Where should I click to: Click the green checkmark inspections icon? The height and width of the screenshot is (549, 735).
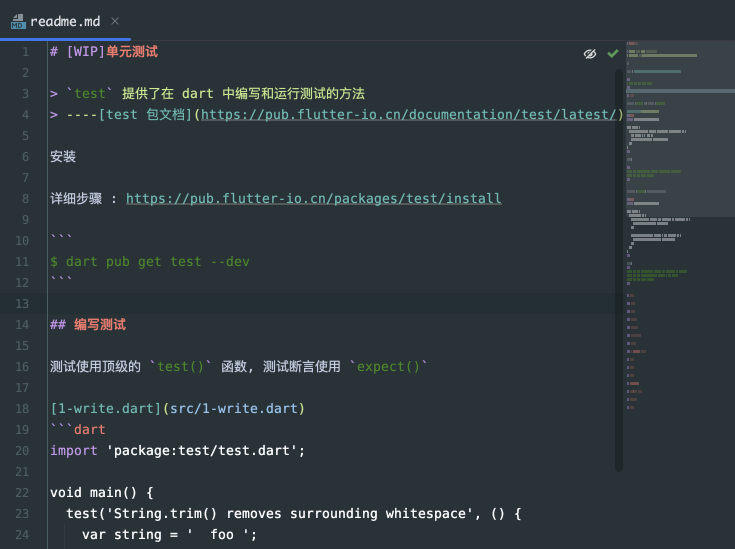tap(612, 53)
